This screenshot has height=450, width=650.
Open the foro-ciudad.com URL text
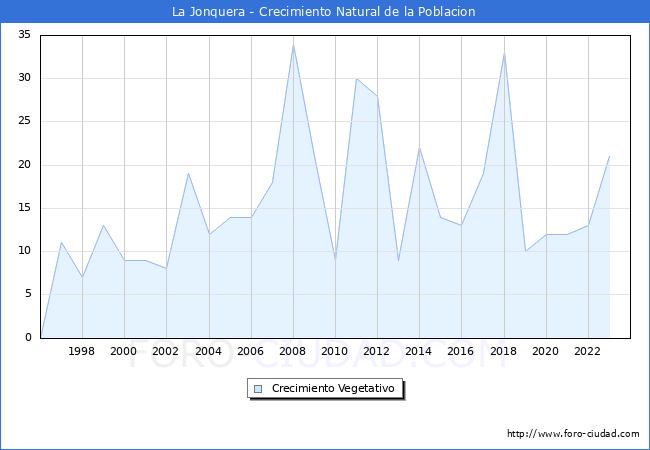point(573,433)
